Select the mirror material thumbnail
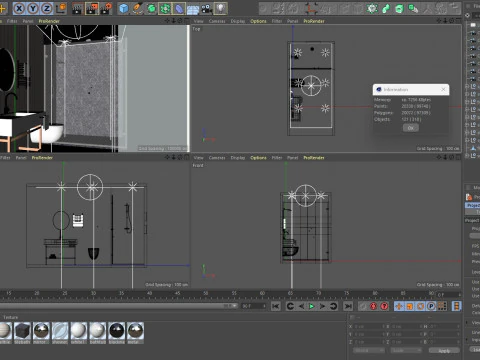 coord(41,333)
